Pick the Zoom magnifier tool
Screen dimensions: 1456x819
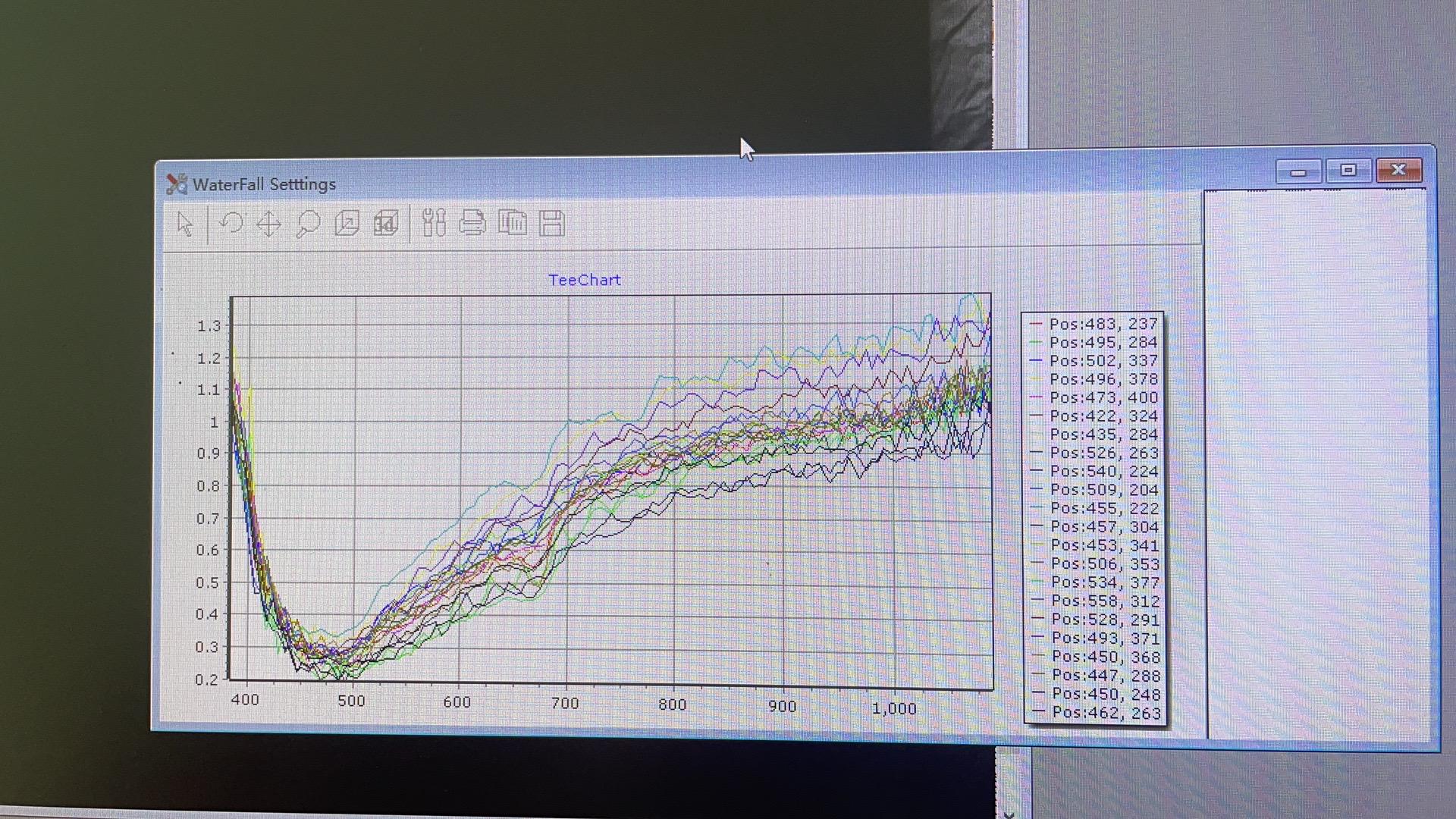pos(308,224)
